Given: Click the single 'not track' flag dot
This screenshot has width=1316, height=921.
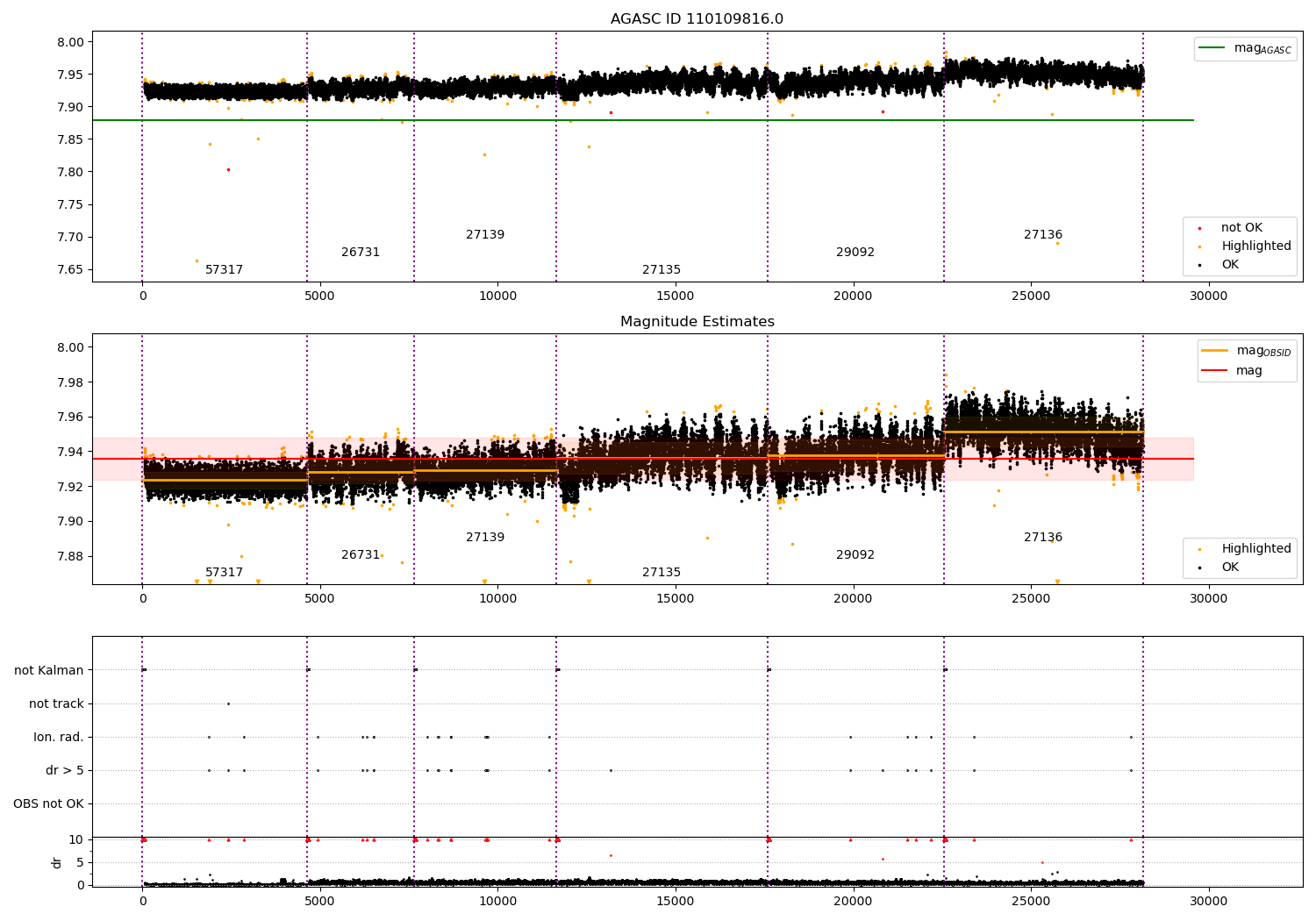Looking at the screenshot, I should click(228, 703).
